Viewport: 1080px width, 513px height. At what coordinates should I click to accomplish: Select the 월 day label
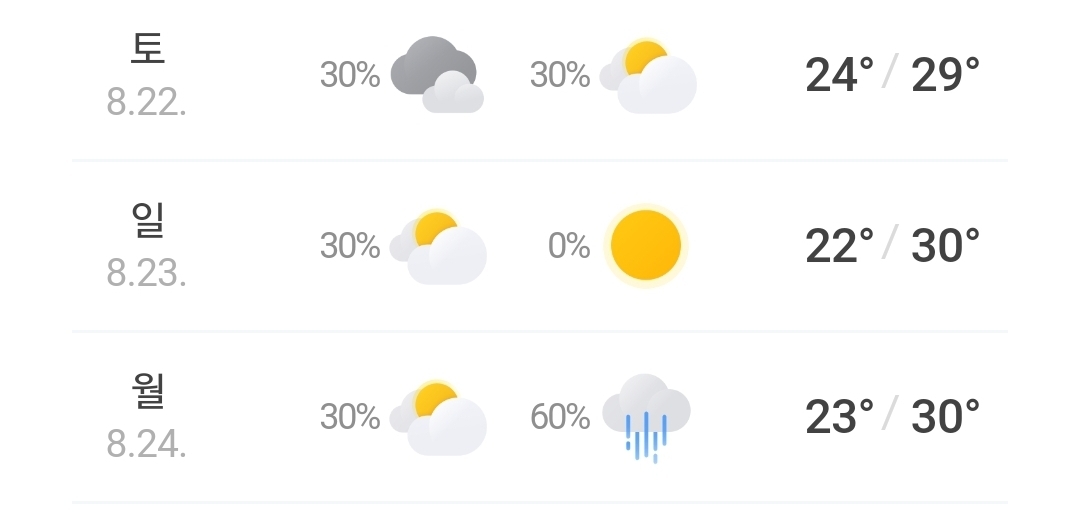tap(147, 391)
